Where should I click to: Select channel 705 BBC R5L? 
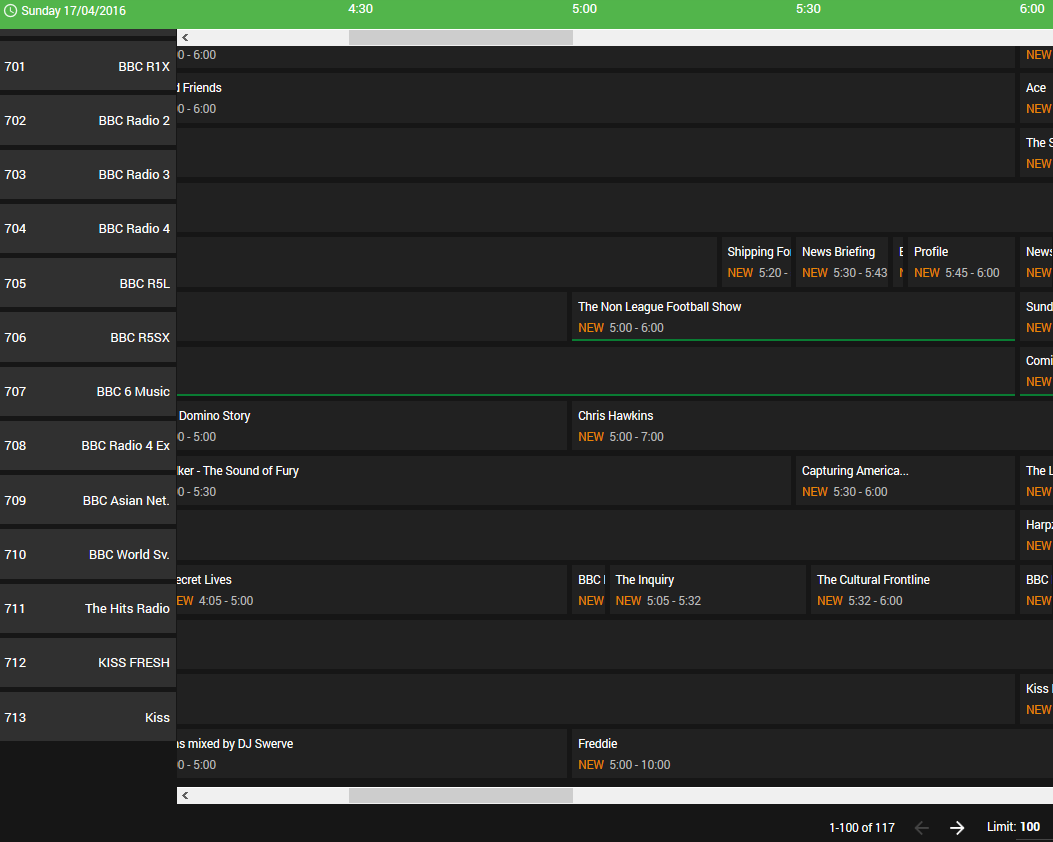pyautogui.click(x=88, y=283)
